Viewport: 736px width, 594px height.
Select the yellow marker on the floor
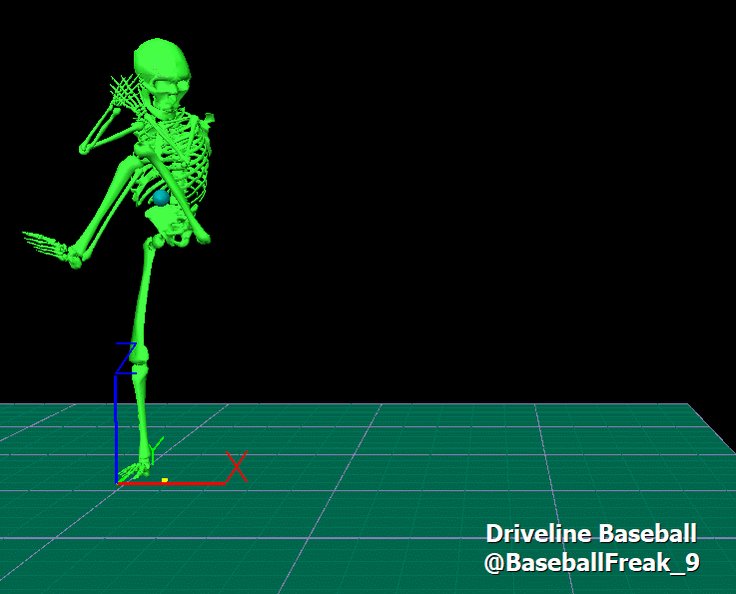[165, 480]
